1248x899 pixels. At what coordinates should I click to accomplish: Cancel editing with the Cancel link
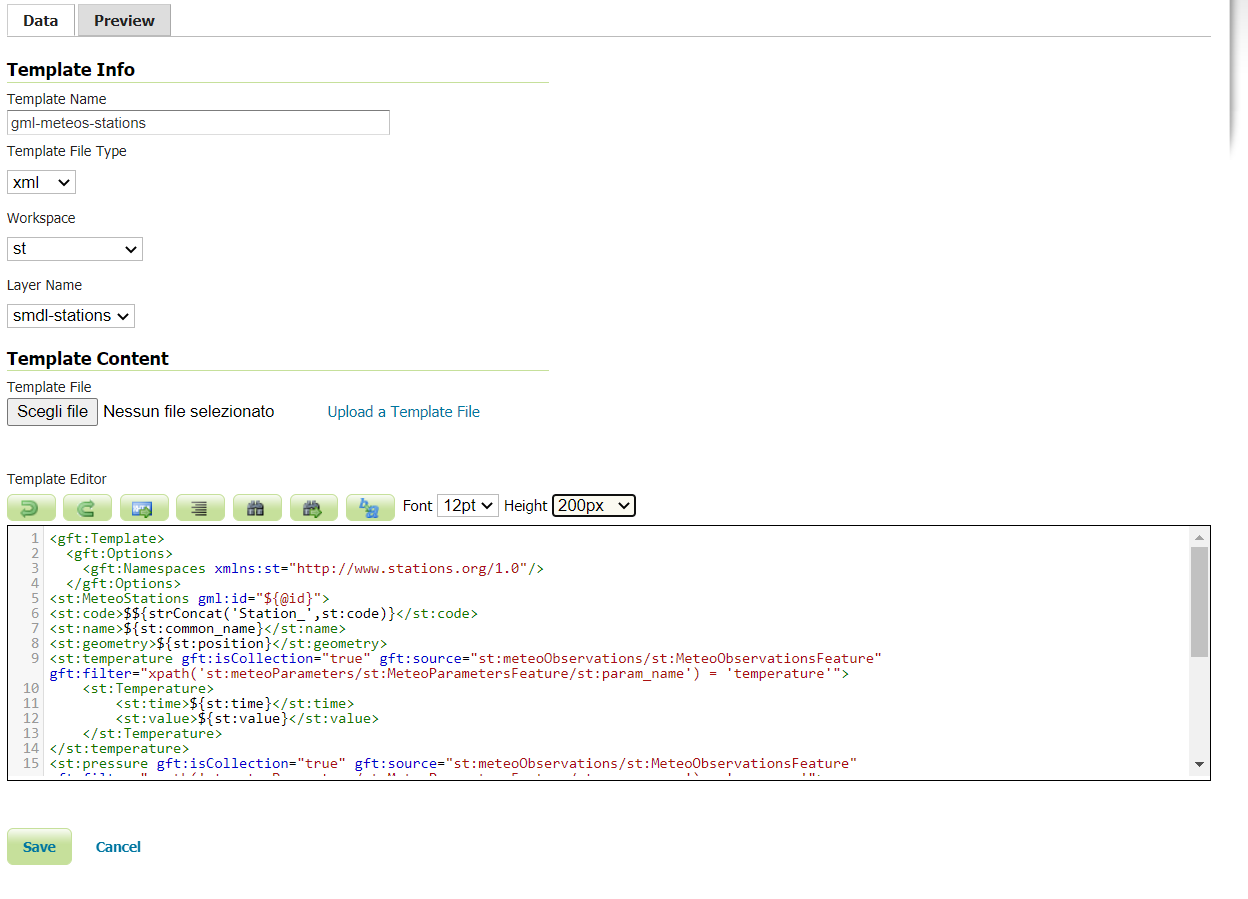(x=118, y=846)
